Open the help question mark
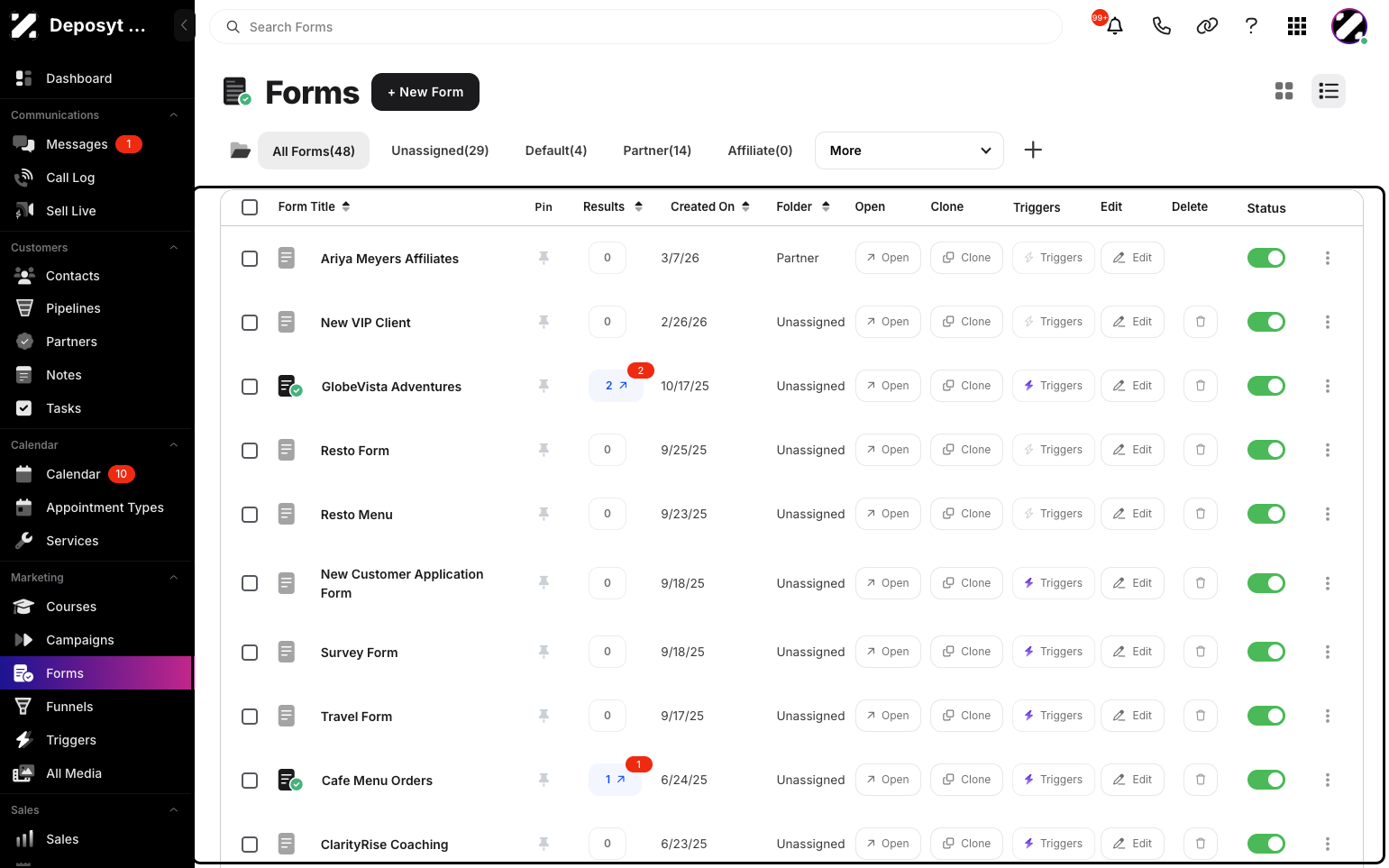Image resolution: width=1389 pixels, height=868 pixels. [1251, 26]
